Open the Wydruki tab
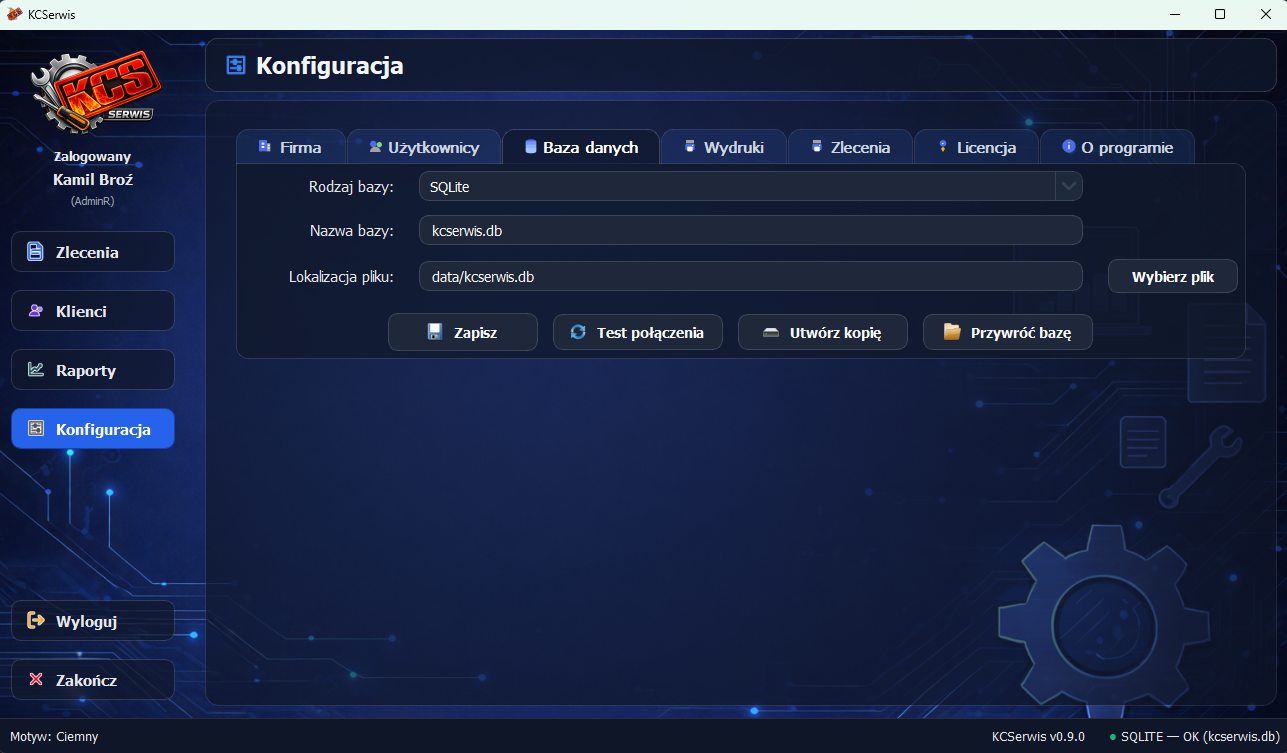The height and width of the screenshot is (753, 1287). click(x=724, y=148)
